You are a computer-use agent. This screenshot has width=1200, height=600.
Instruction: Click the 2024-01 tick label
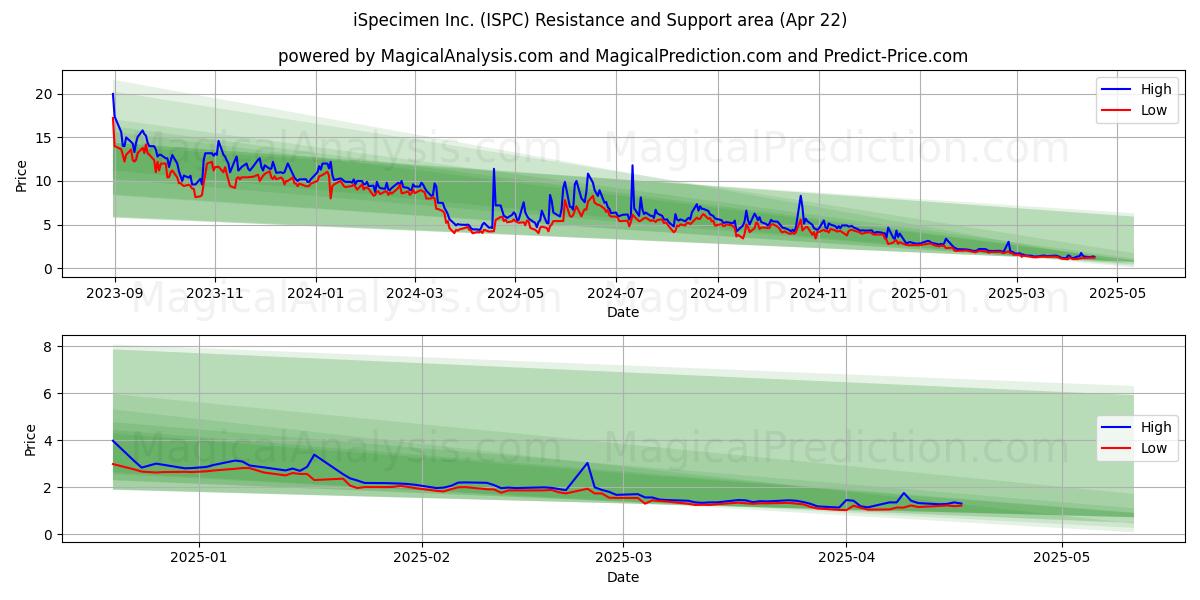pos(316,293)
